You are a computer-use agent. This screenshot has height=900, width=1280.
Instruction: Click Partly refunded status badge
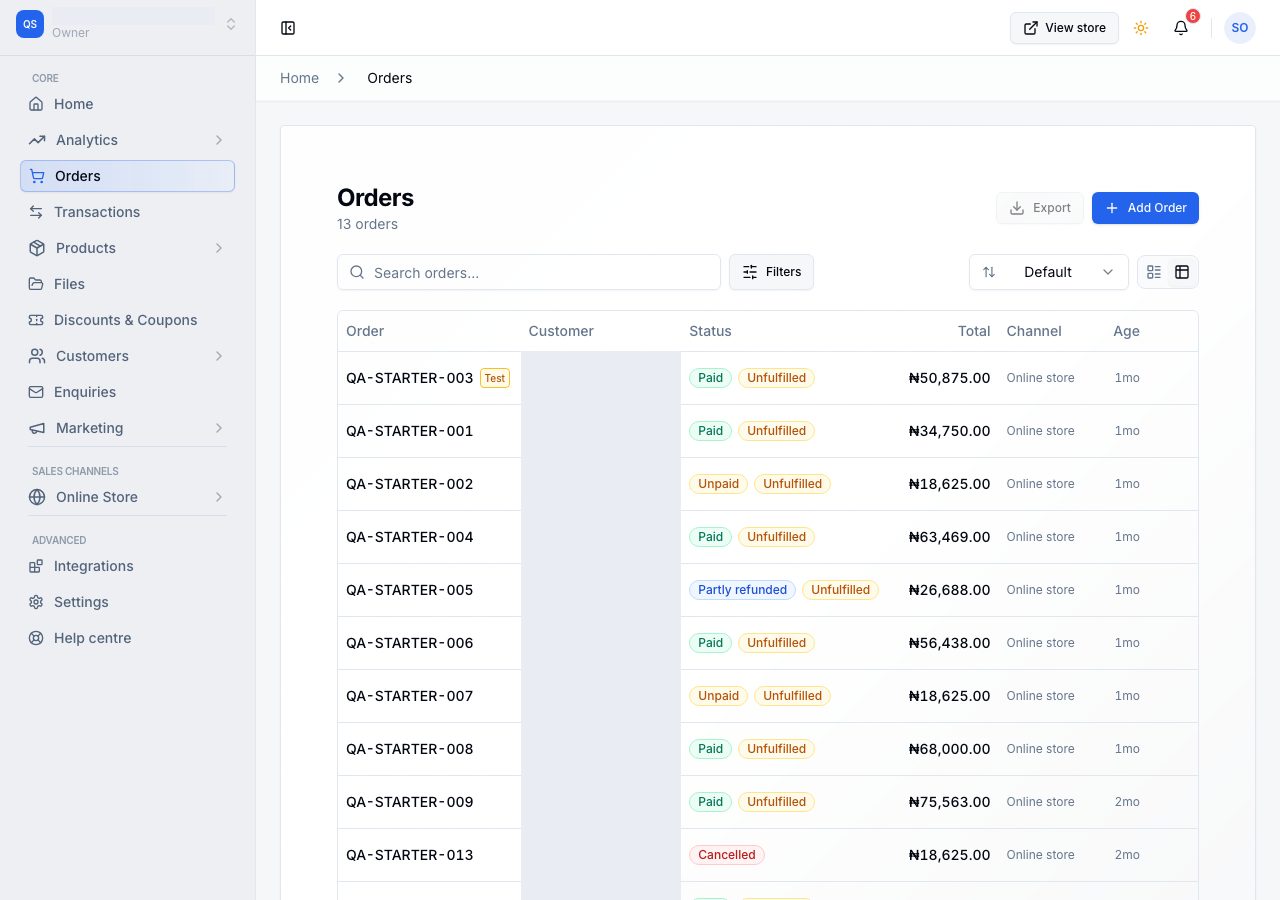(x=742, y=590)
